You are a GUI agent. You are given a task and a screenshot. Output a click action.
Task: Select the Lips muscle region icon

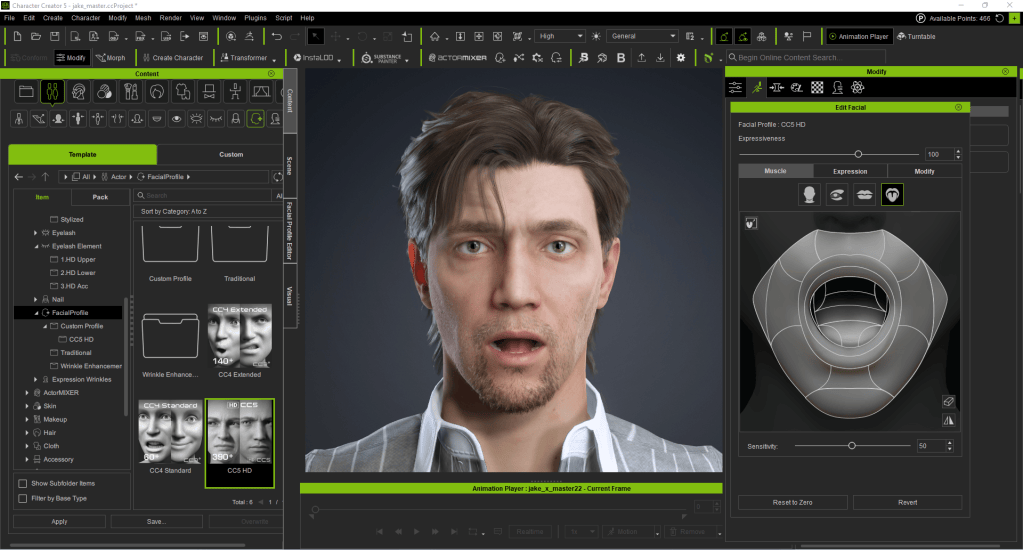(x=864, y=194)
